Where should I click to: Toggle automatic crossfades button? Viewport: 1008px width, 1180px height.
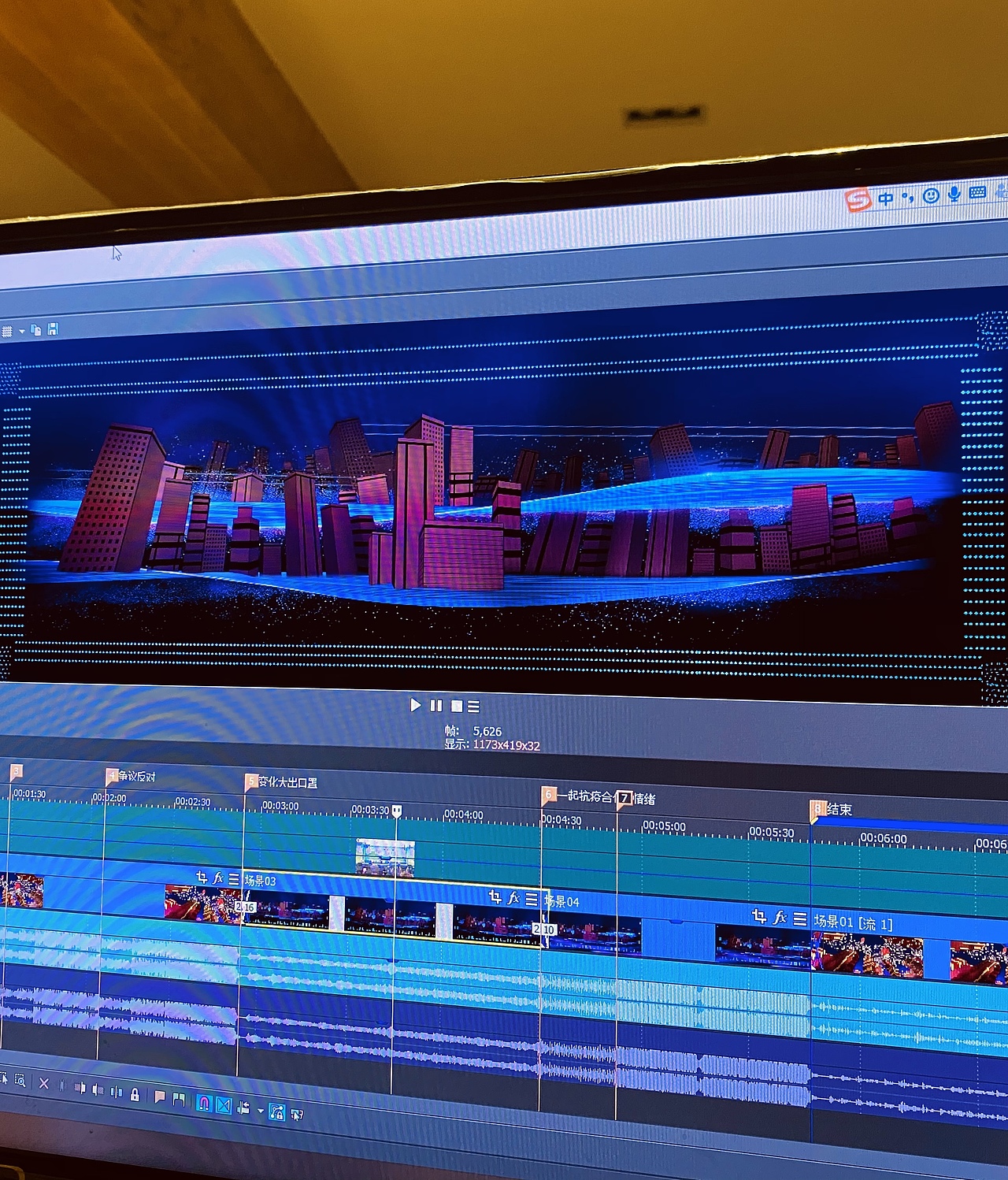[224, 1106]
